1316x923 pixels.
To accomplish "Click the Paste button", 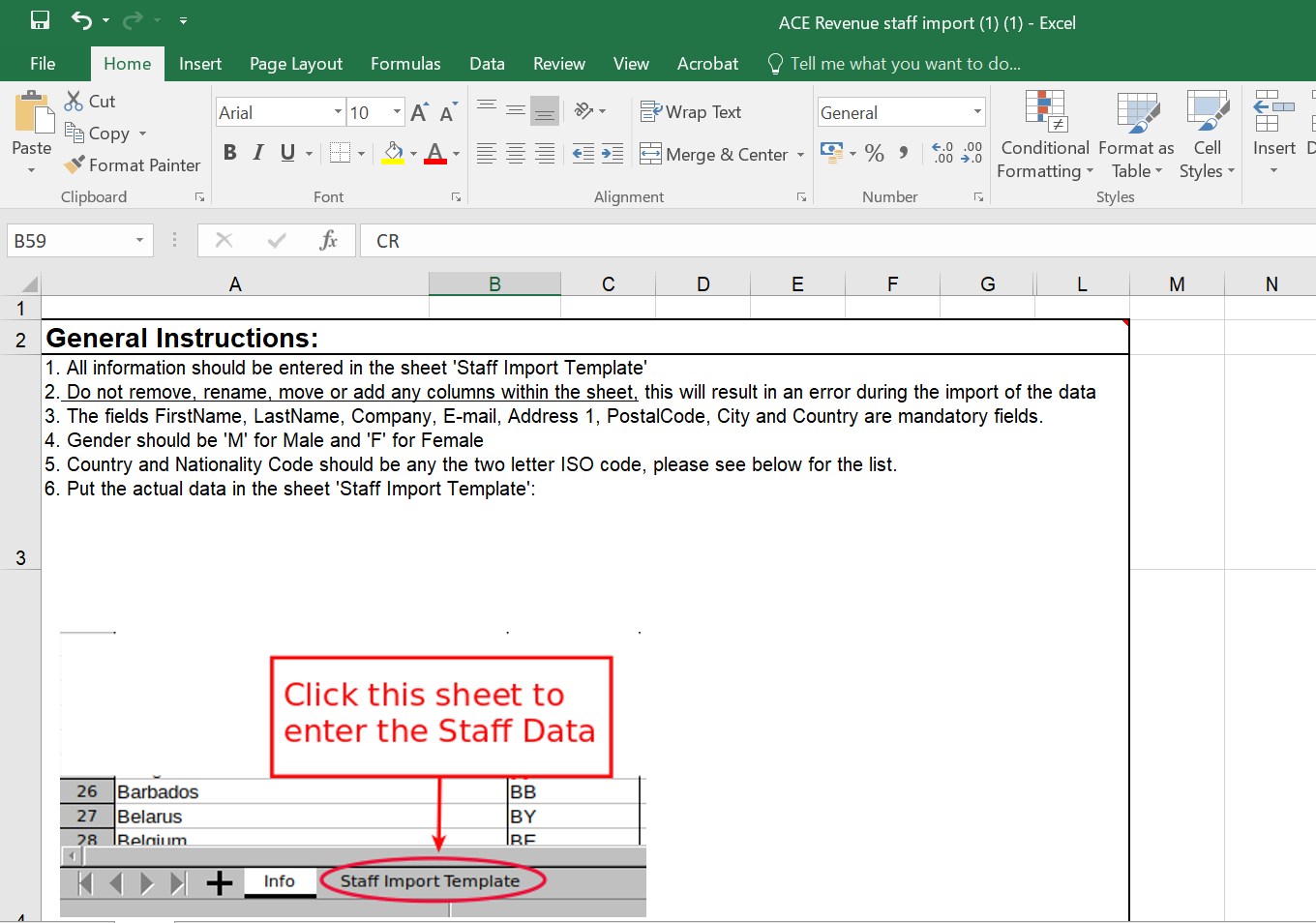I will (32, 133).
